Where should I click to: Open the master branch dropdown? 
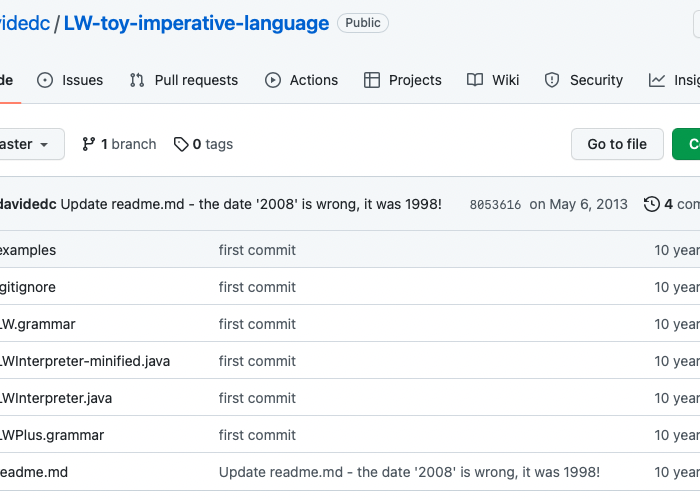pos(26,144)
